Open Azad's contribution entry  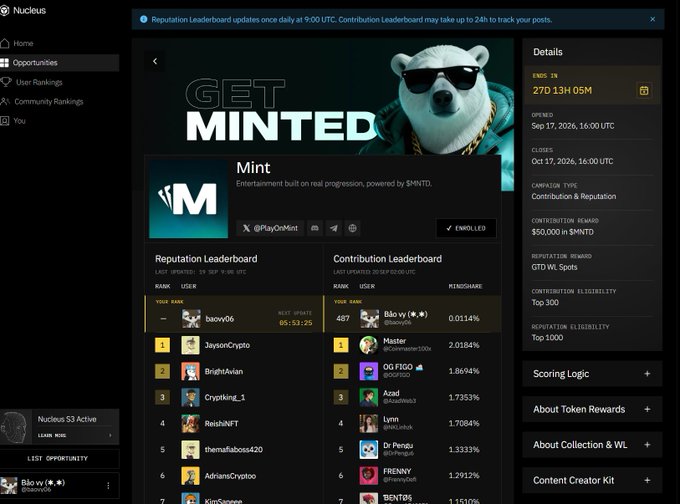[x=413, y=397]
